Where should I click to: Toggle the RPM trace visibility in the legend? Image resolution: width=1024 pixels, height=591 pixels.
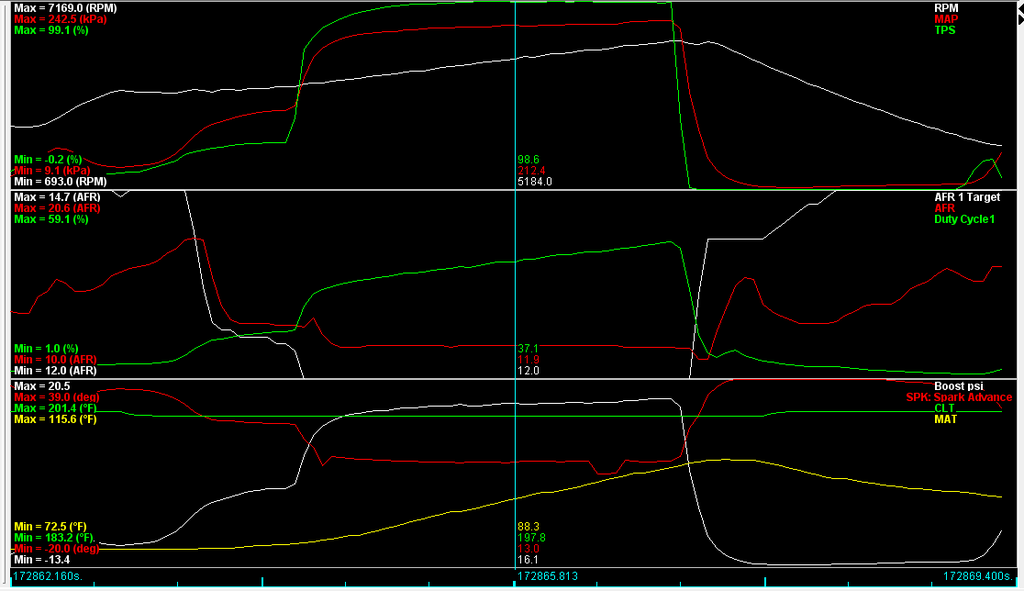click(x=944, y=6)
